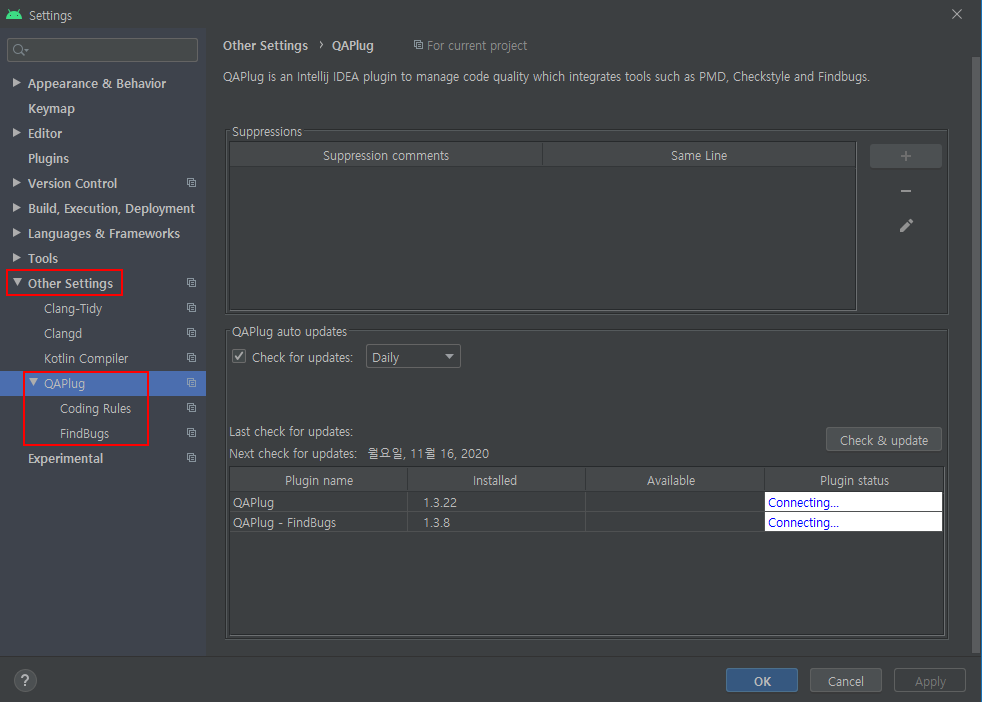Click the Plugin status column header

854,480
